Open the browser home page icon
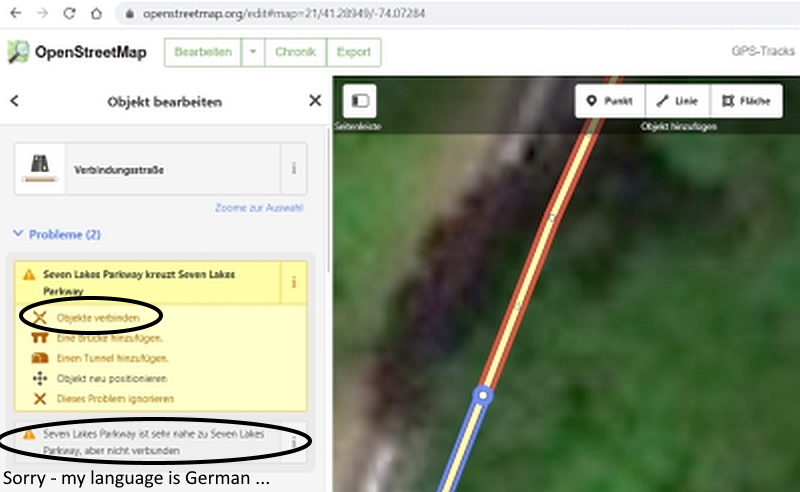 (96, 13)
